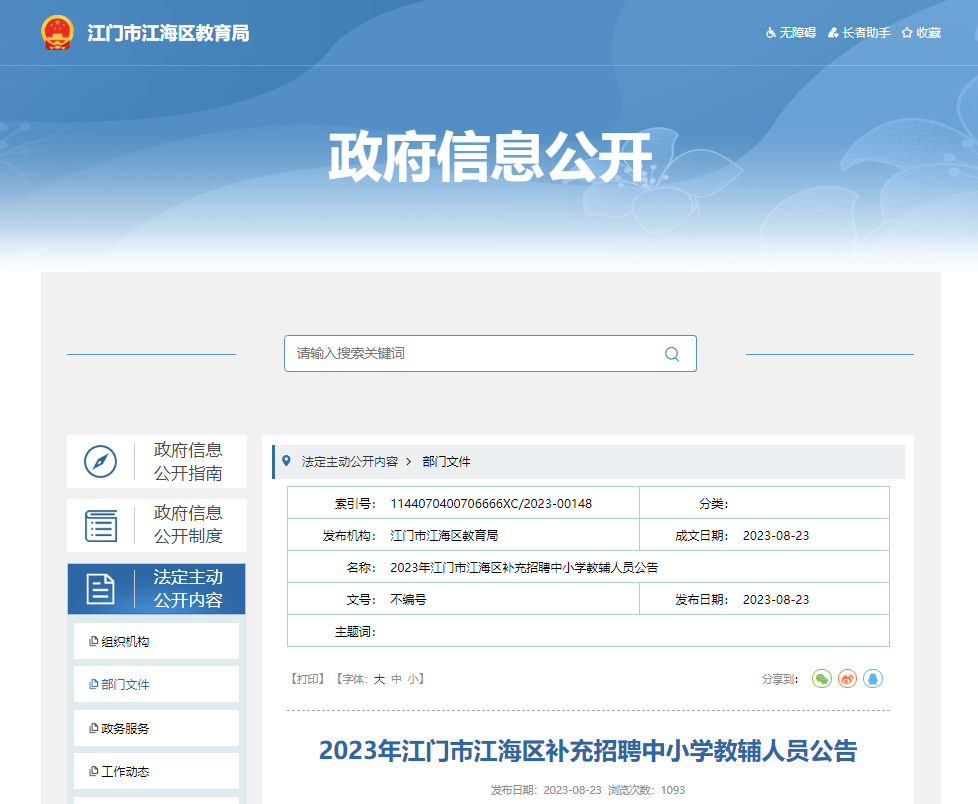Screen dimensions: 978x804
Task: Click the national emblem logo
Action: pyautogui.click(x=57, y=33)
